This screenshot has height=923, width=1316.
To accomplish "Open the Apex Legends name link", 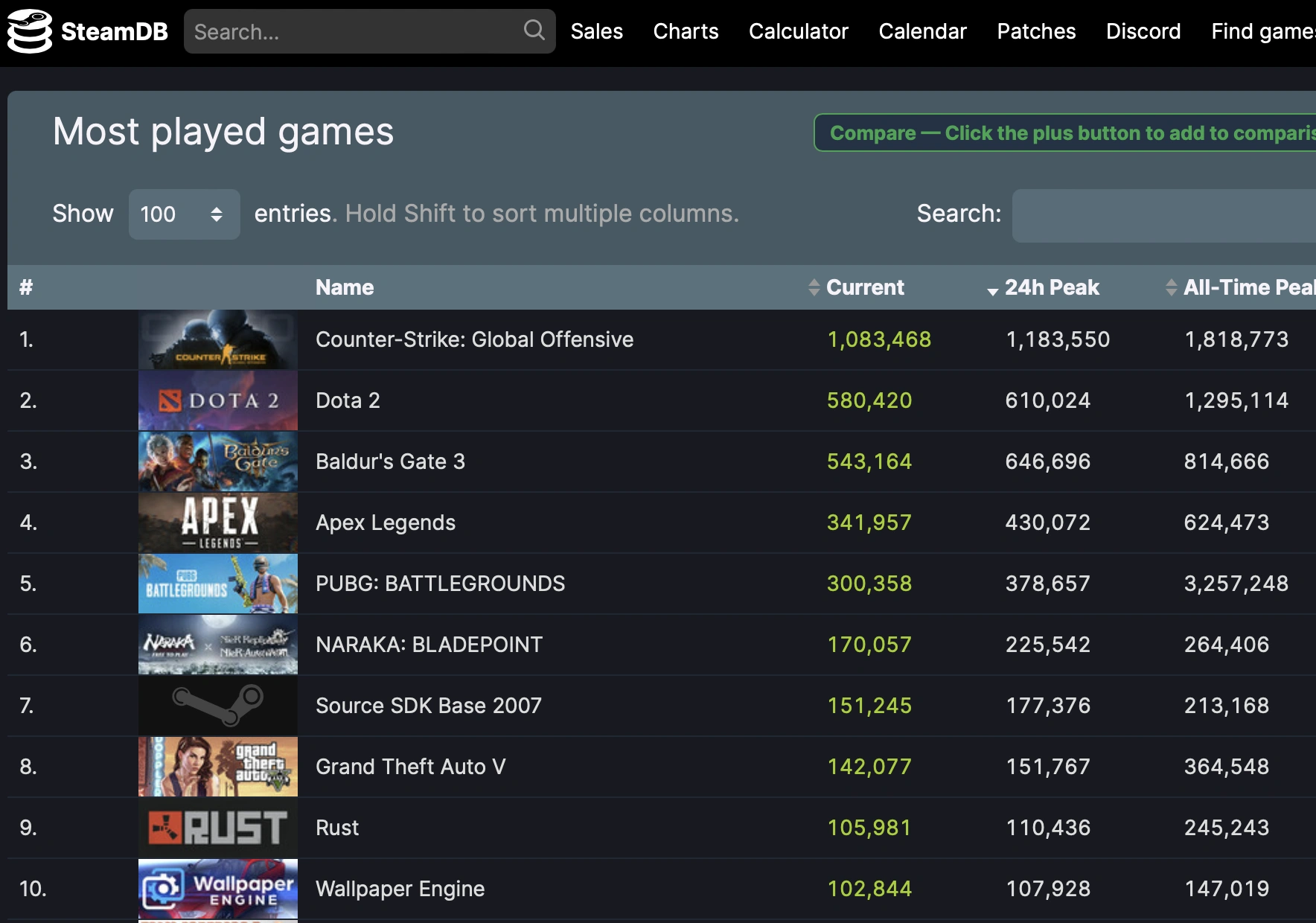I will 386,523.
